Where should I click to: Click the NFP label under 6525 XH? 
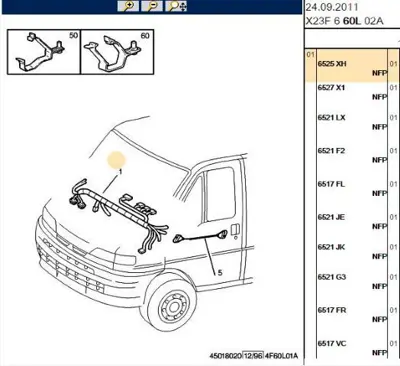379,73
